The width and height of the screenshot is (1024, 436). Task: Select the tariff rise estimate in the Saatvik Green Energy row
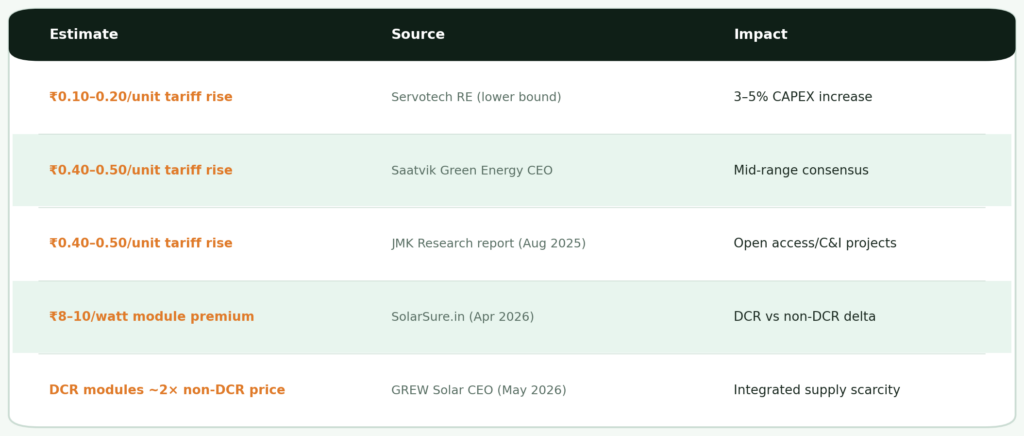tap(140, 170)
